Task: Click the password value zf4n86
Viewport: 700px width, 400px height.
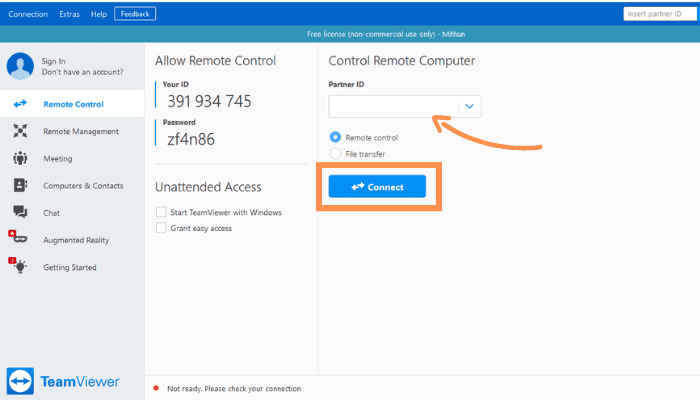Action: click(191, 139)
